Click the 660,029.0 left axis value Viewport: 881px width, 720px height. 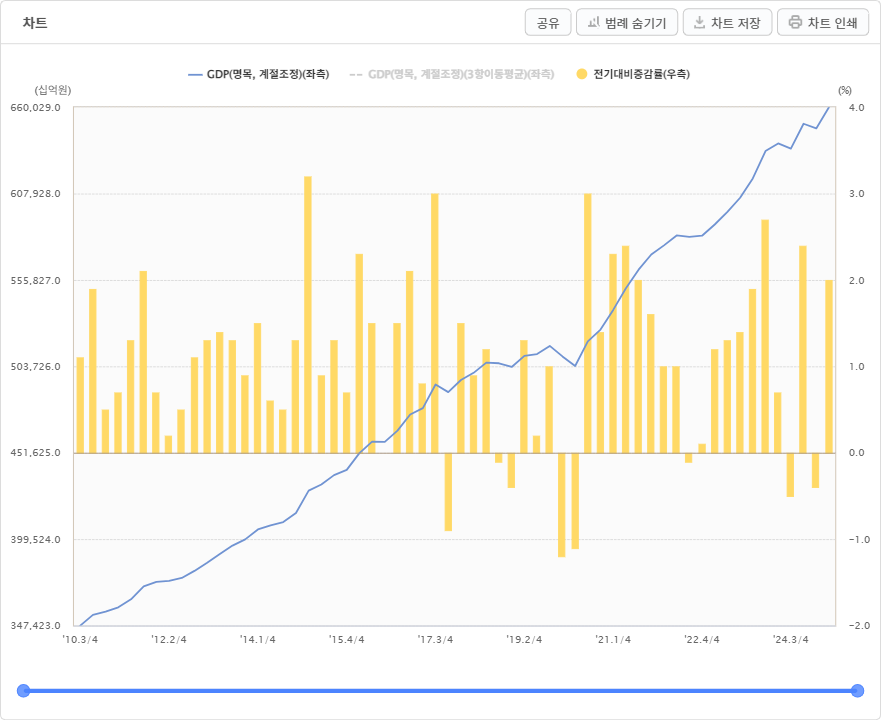tap(35, 107)
